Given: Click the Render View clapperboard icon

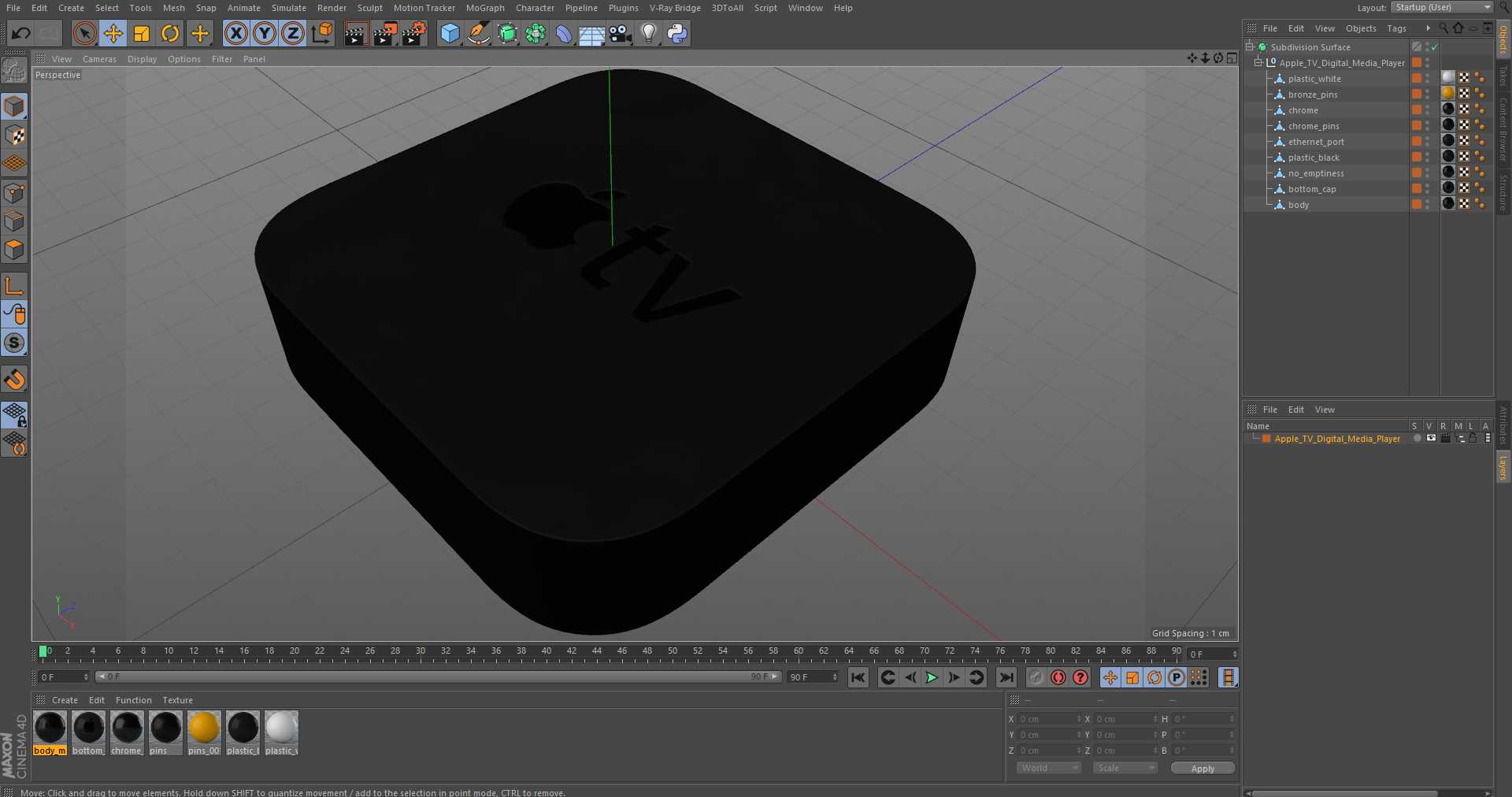Looking at the screenshot, I should click(x=356, y=33).
